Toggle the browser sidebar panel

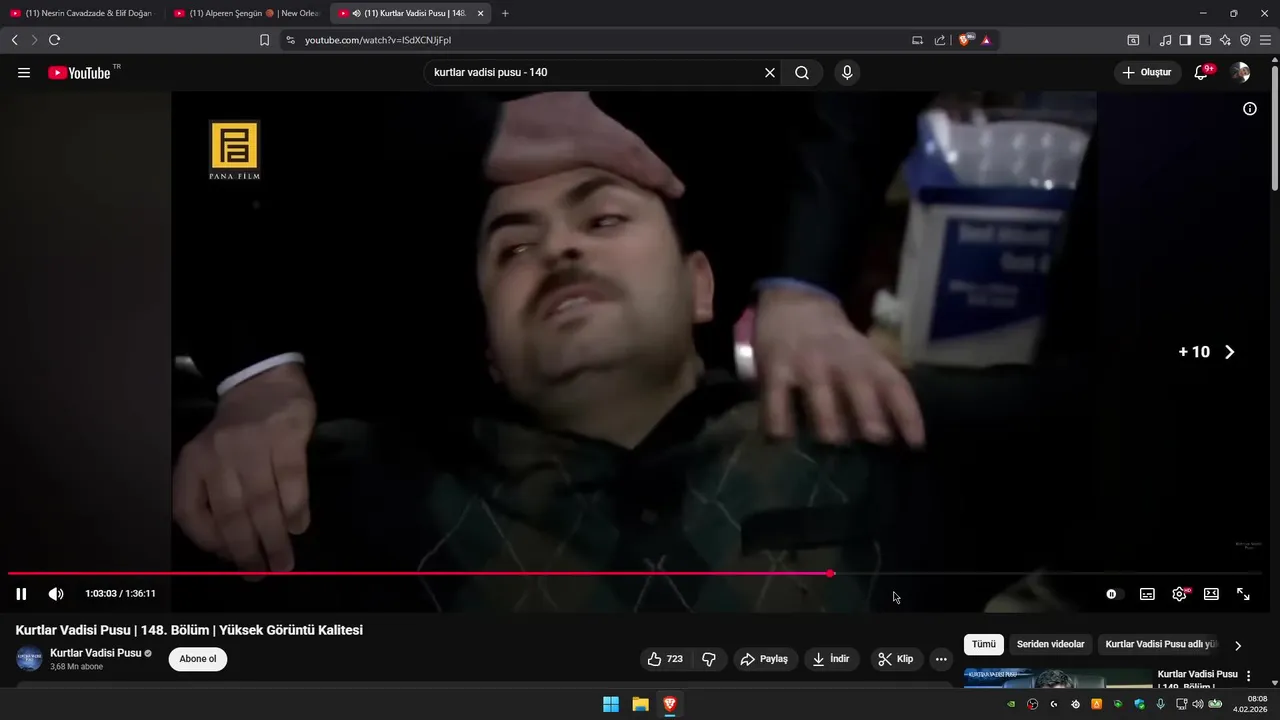click(x=1185, y=40)
